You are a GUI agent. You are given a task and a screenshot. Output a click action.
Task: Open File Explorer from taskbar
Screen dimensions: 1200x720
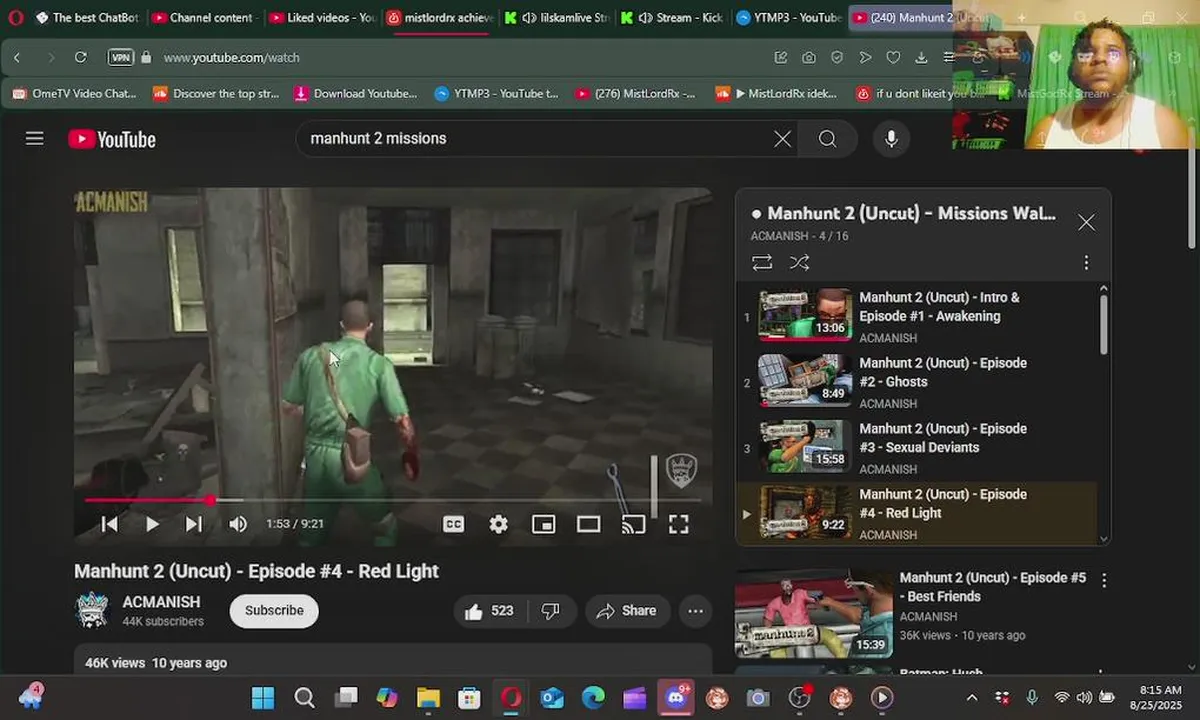(428, 697)
